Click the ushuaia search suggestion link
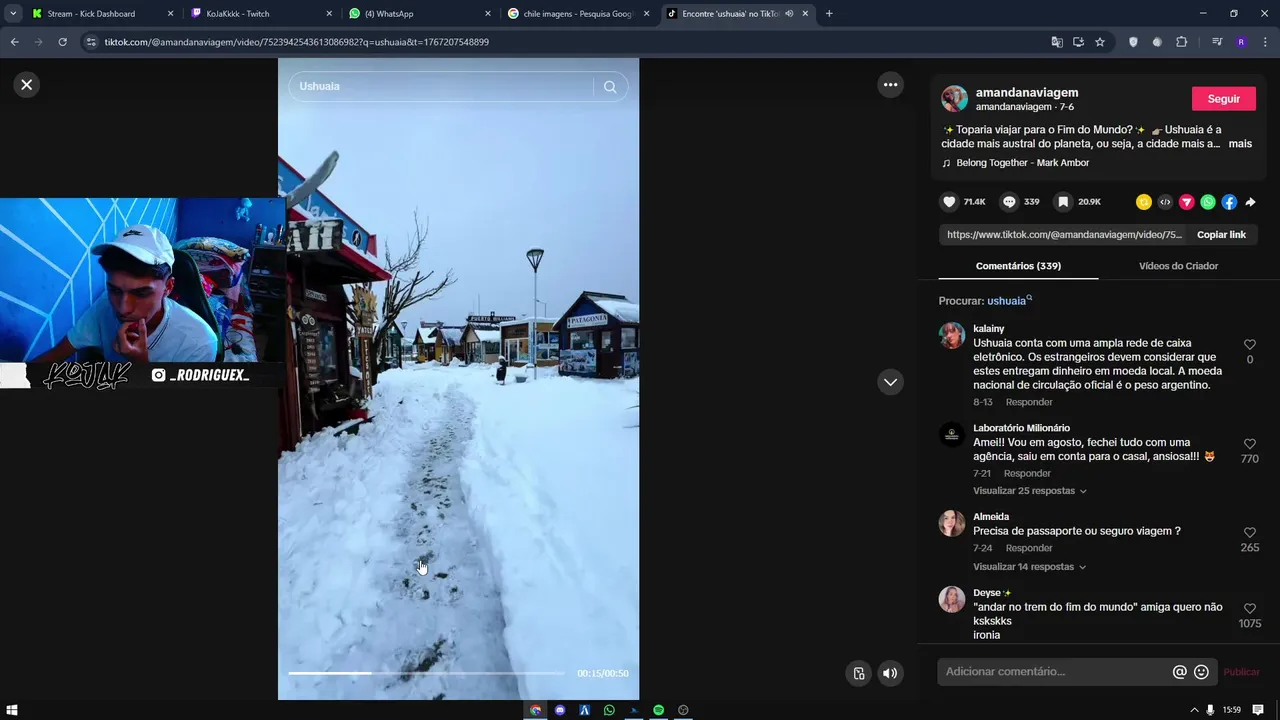The image size is (1280, 720). [1009, 301]
